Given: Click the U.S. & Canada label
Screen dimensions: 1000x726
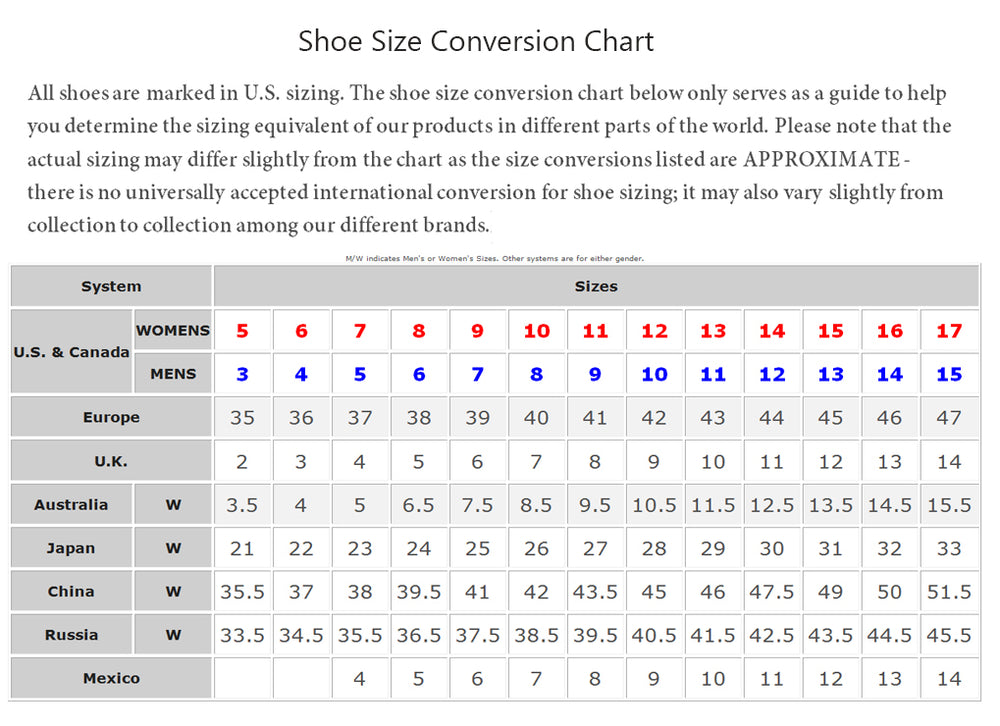Looking at the screenshot, I should coord(71,352).
